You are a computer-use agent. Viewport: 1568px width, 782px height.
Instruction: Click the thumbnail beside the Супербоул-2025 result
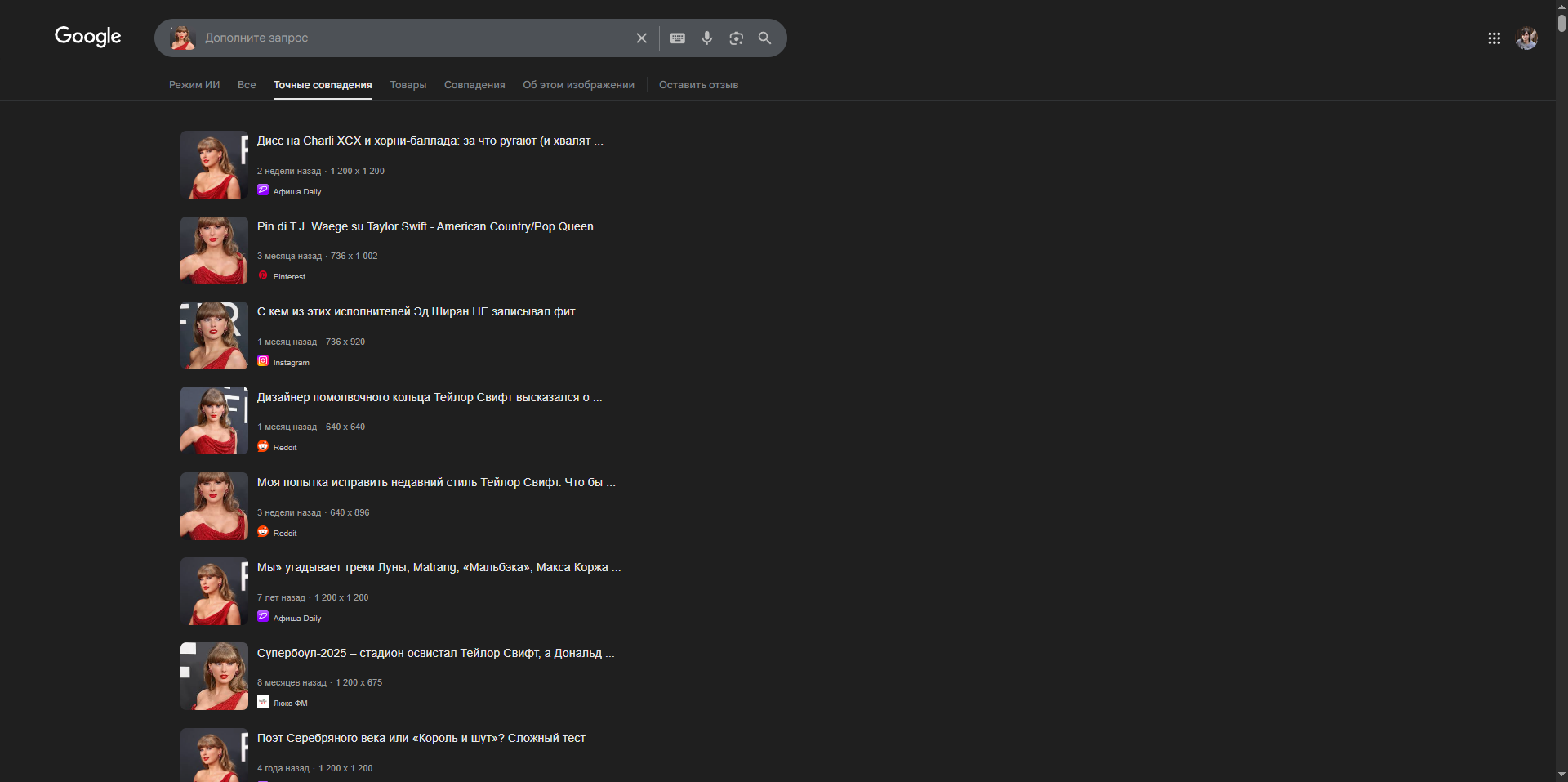click(x=214, y=676)
